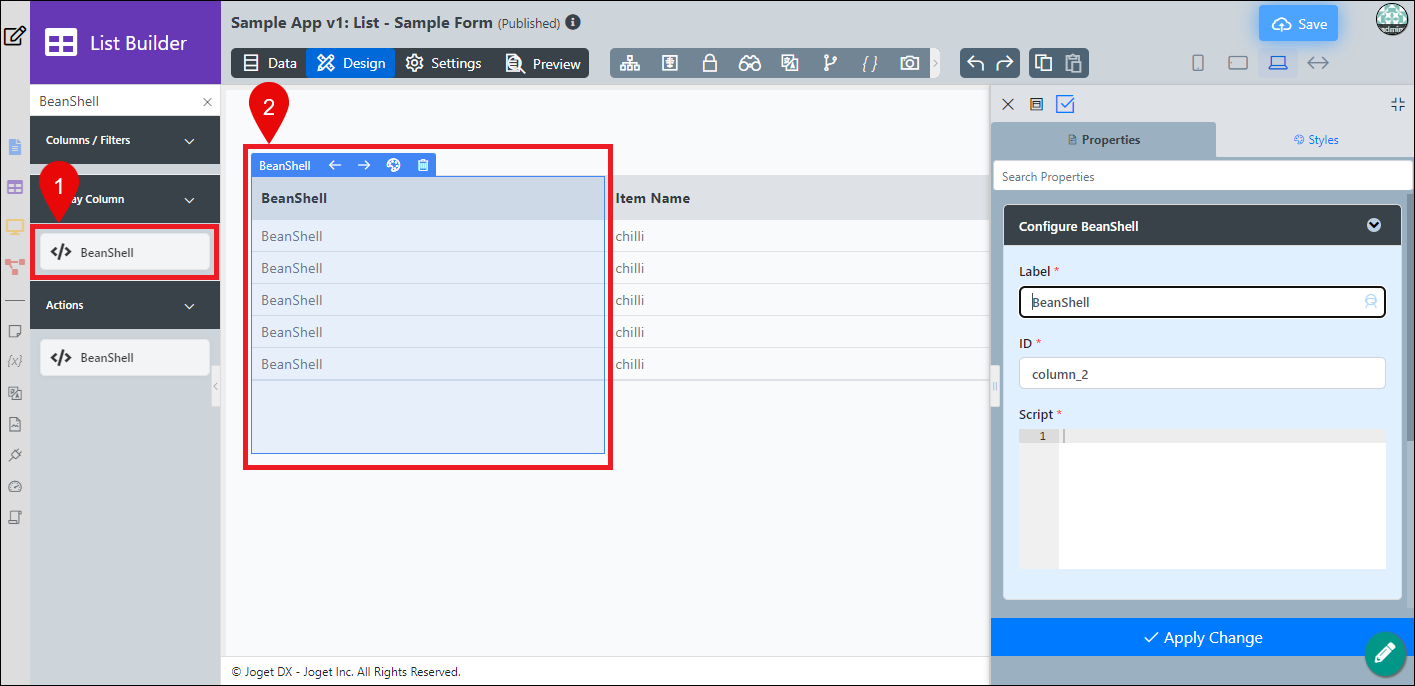Open the gauge performance sidebar icon
The width and height of the screenshot is (1415, 686).
[14, 487]
